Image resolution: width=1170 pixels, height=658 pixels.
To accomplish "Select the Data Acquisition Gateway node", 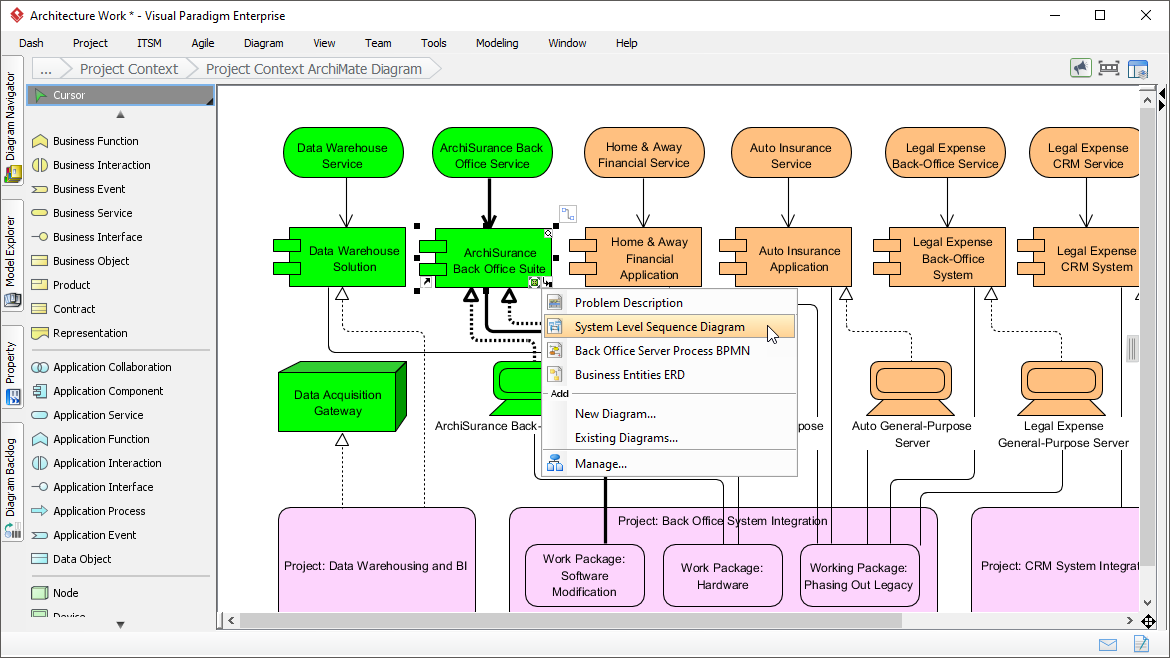I will click(x=342, y=398).
